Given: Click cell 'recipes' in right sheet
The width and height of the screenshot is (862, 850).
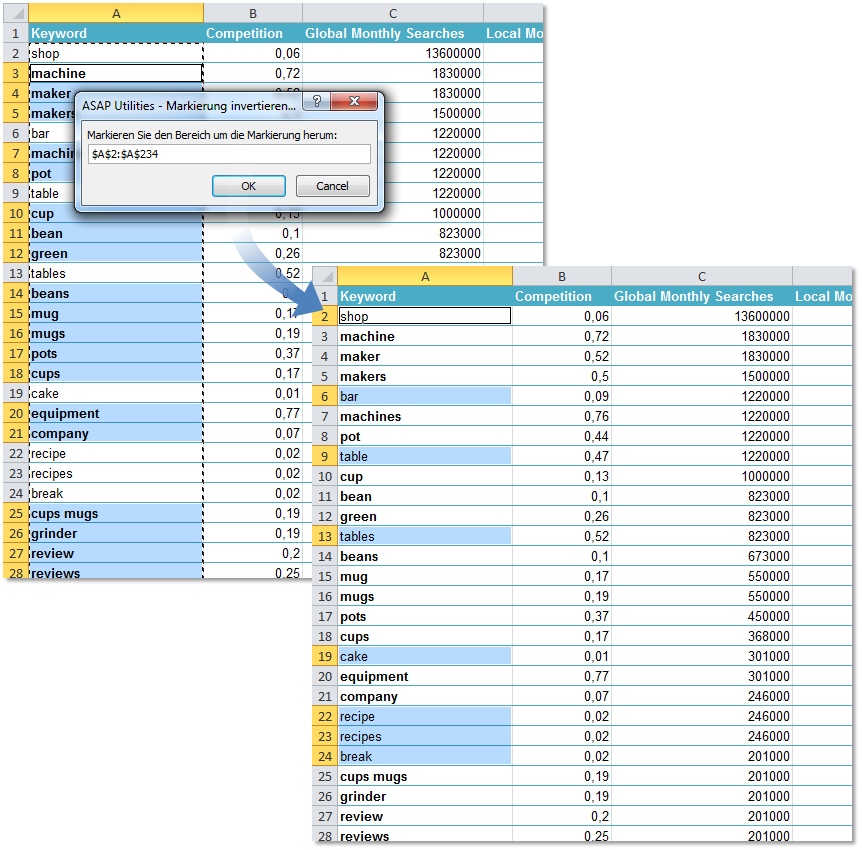Looking at the screenshot, I should (x=425, y=736).
